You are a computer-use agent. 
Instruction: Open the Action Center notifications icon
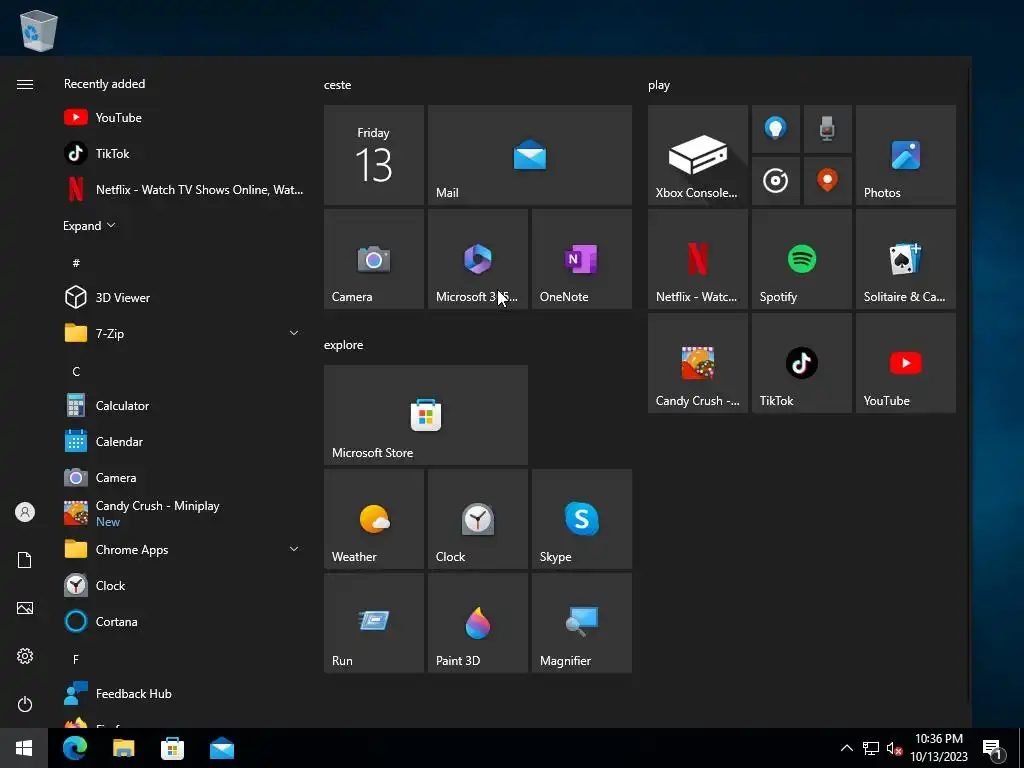click(993, 748)
